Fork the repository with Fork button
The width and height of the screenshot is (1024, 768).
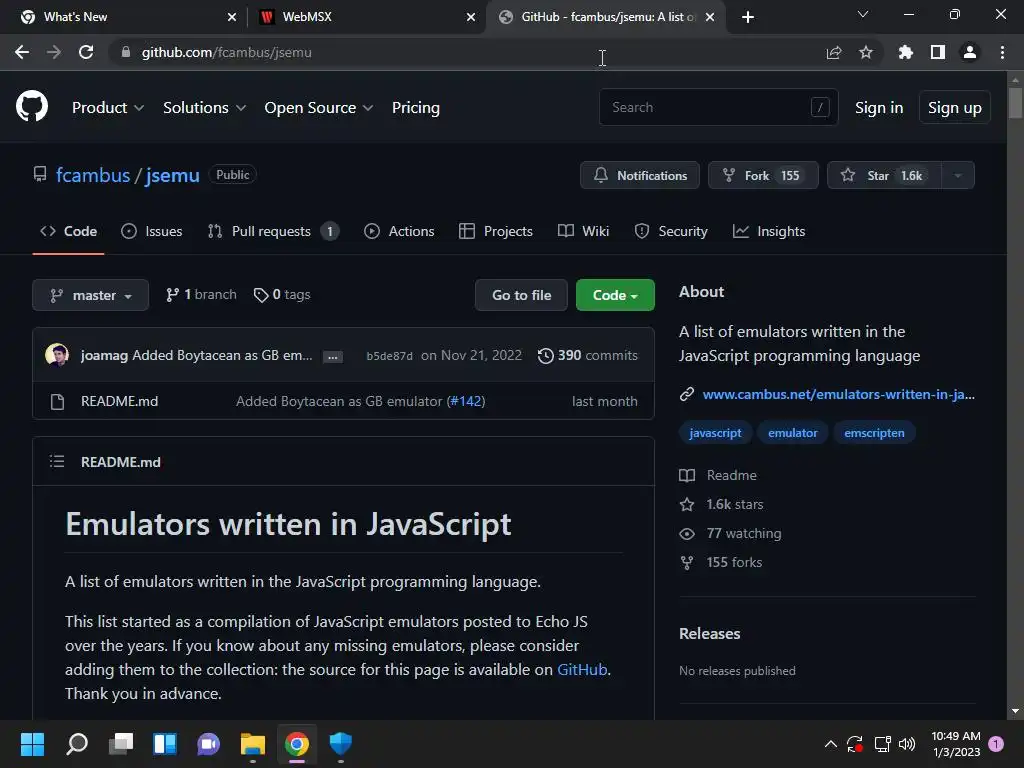click(763, 175)
